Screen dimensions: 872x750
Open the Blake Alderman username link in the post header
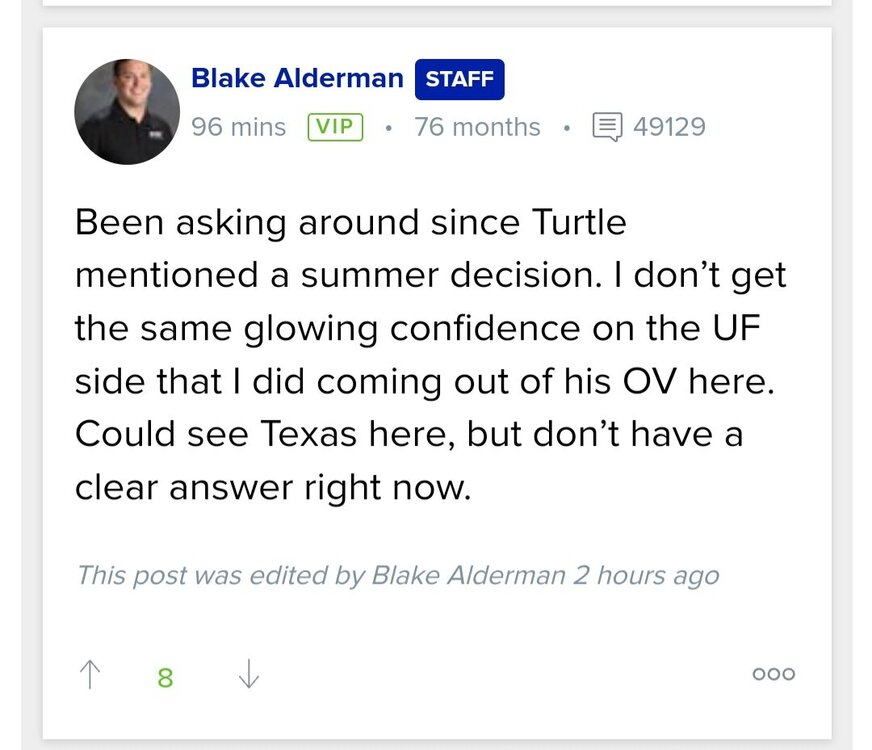click(x=297, y=78)
